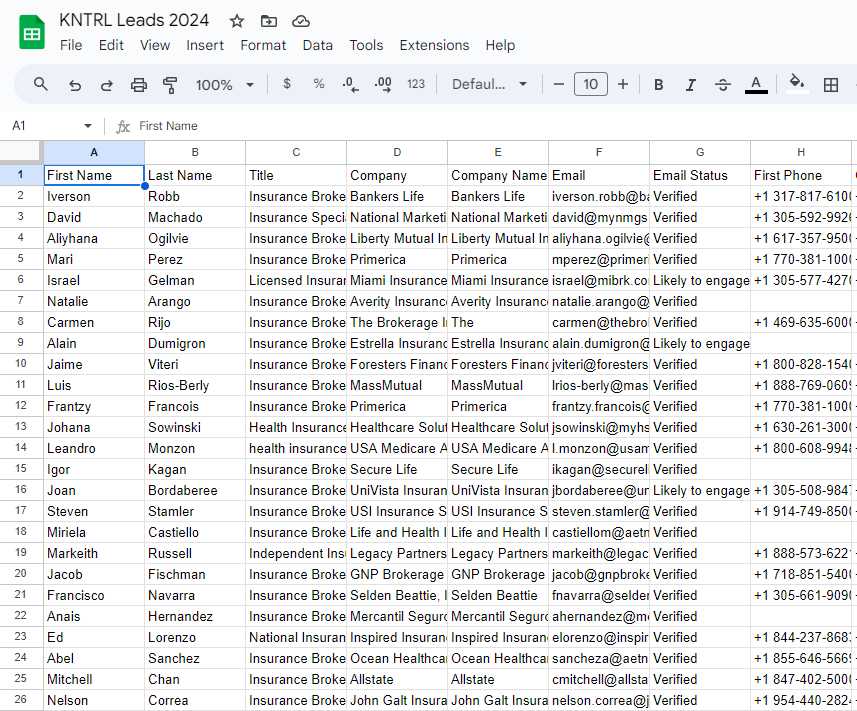Select email cell steven.stamler@

pos(599,512)
